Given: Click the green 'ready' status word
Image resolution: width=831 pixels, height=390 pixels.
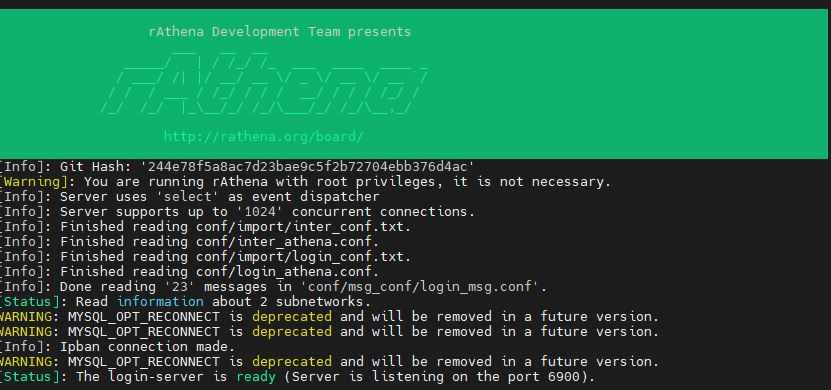Looking at the screenshot, I should click(256, 377).
